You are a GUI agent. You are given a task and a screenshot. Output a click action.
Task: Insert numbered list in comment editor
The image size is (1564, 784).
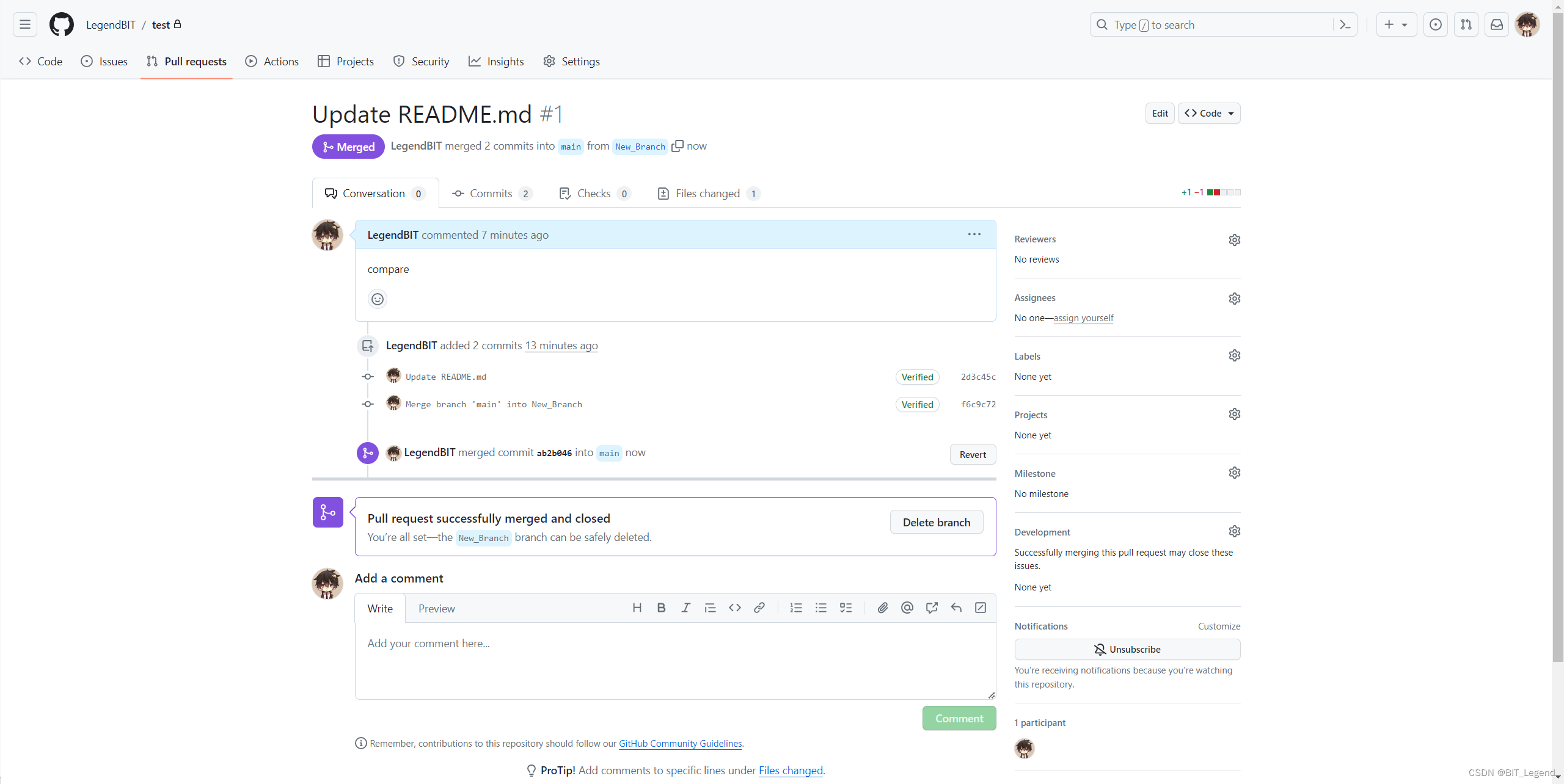(x=796, y=608)
